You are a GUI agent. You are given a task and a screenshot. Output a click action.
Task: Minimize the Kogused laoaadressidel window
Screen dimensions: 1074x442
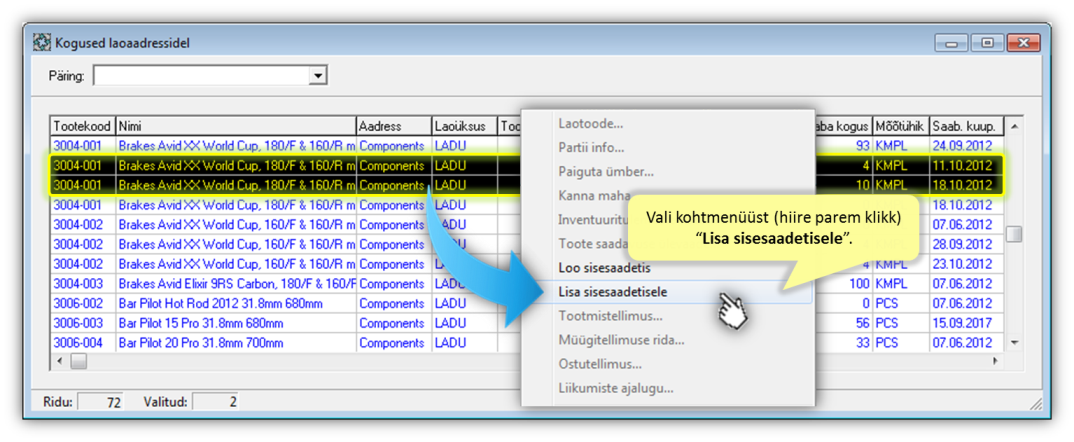point(952,43)
